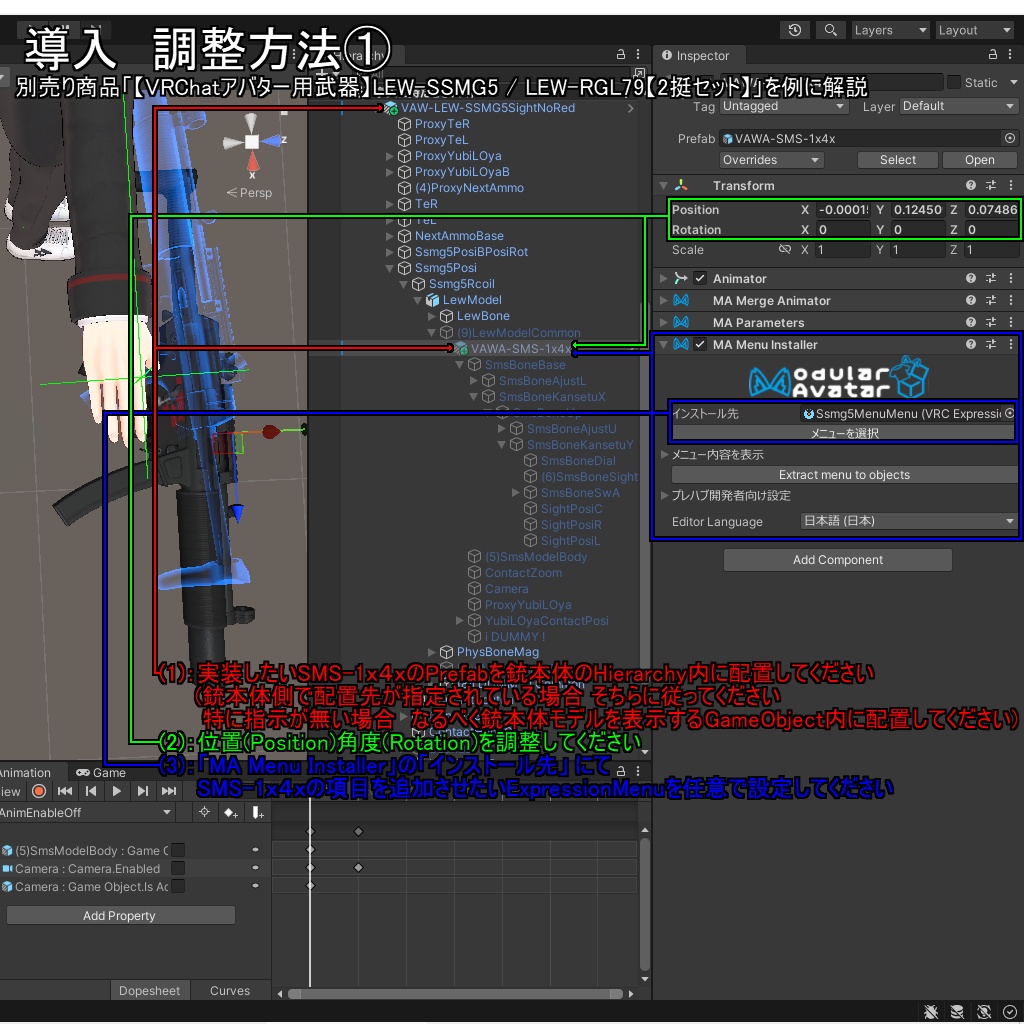Screen dimensions: 1024x1024
Task: Open VAW-LEW-SSMG5SightNoRed prefab arrow
Action: tap(630, 108)
